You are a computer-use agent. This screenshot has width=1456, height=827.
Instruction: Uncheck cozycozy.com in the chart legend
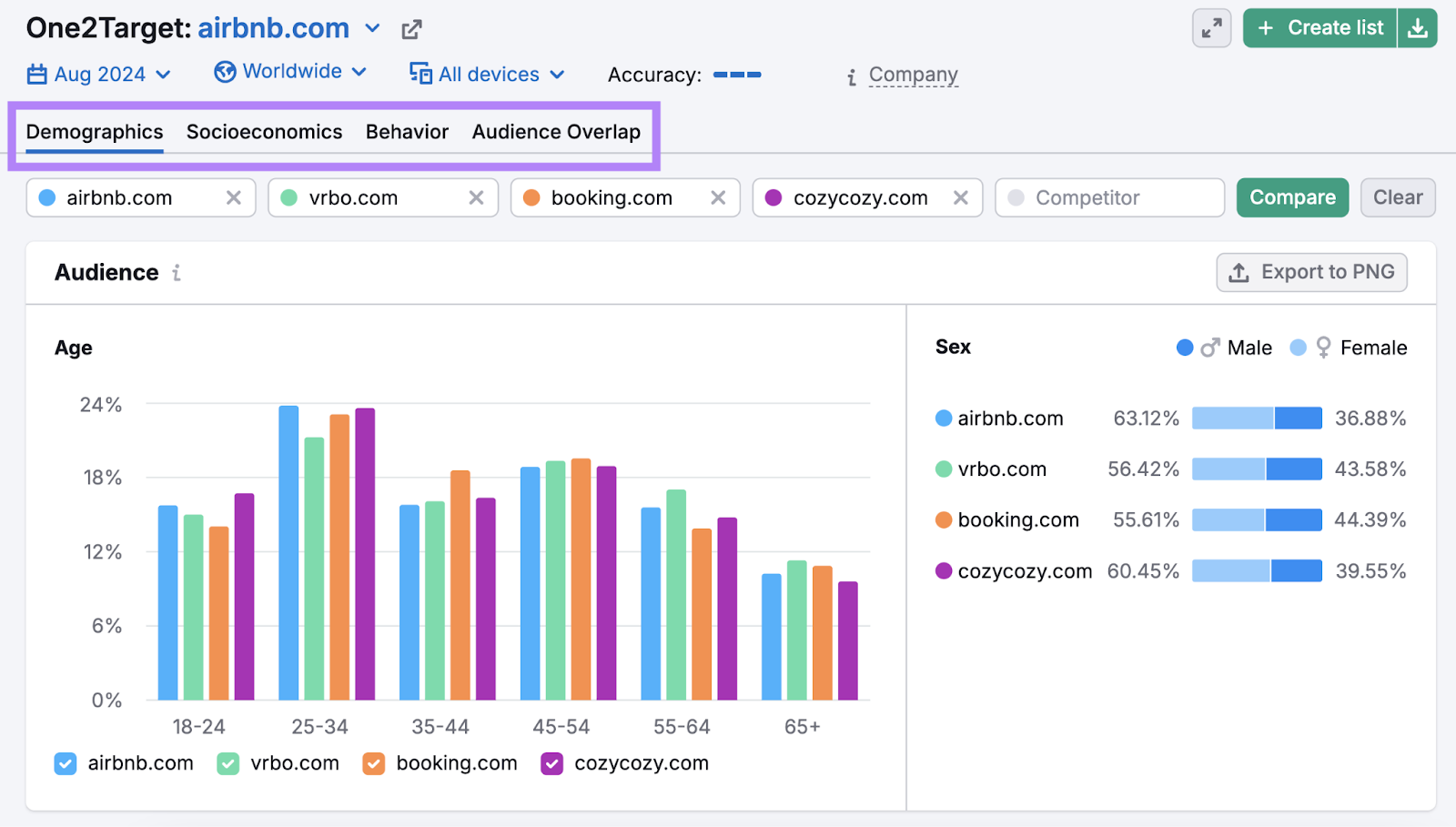[x=551, y=763]
